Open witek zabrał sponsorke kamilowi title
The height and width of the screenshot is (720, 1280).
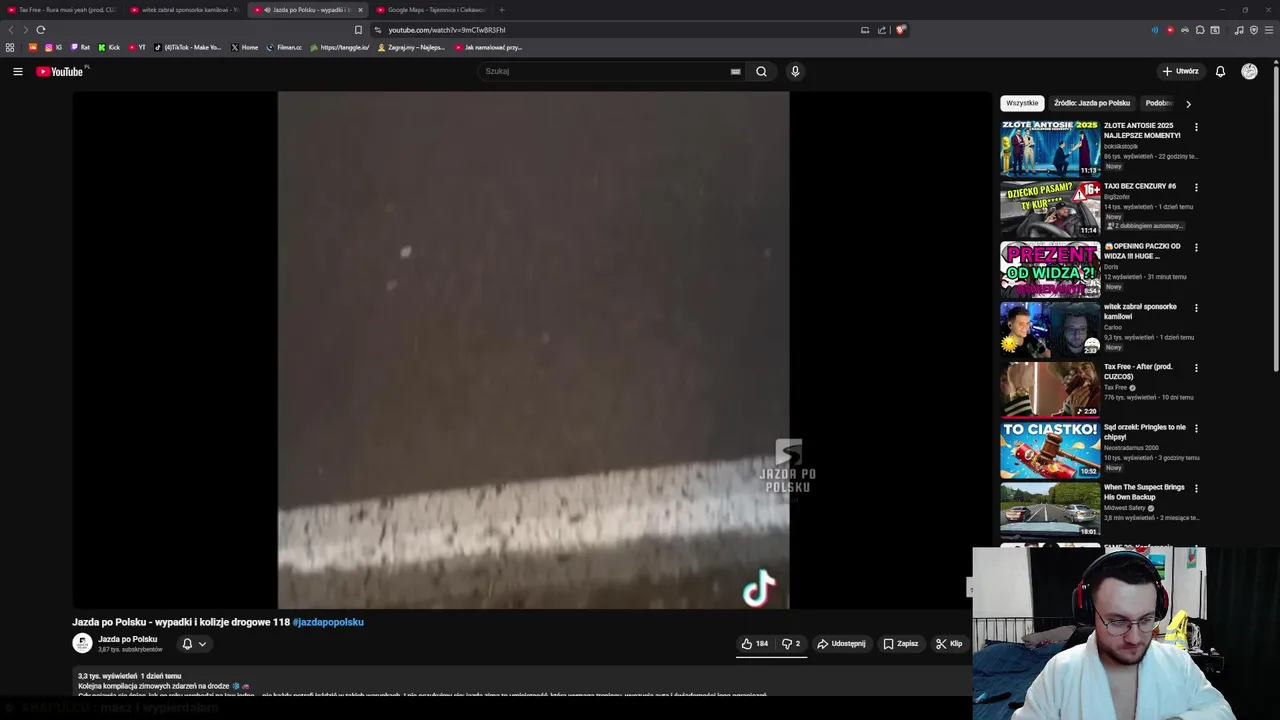click(x=1140, y=311)
